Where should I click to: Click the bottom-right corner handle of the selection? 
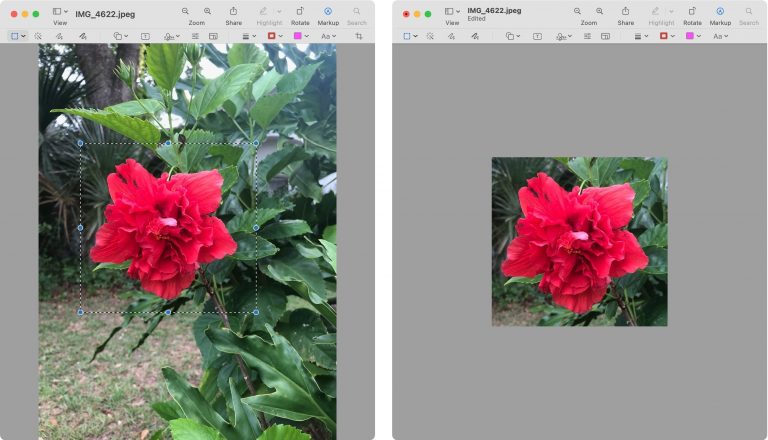pyautogui.click(x=256, y=312)
